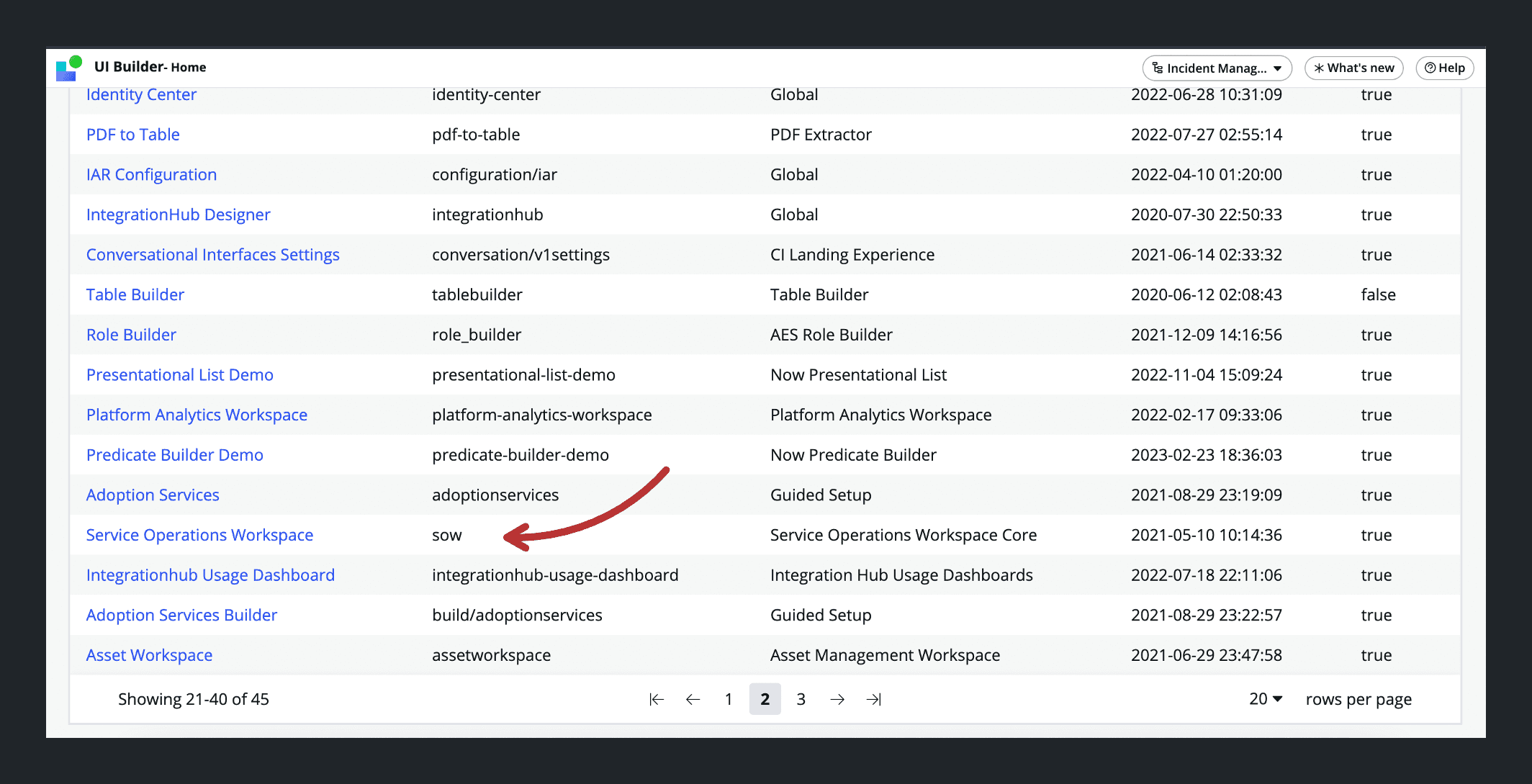Expand the Incident Management scope dropdown
Screen dimensions: 1532x784
click(1217, 68)
